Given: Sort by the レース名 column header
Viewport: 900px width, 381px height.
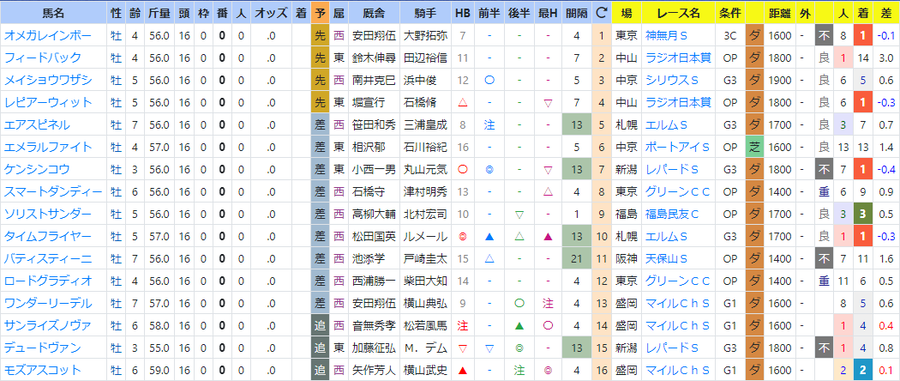Looking at the screenshot, I should tap(678, 12).
